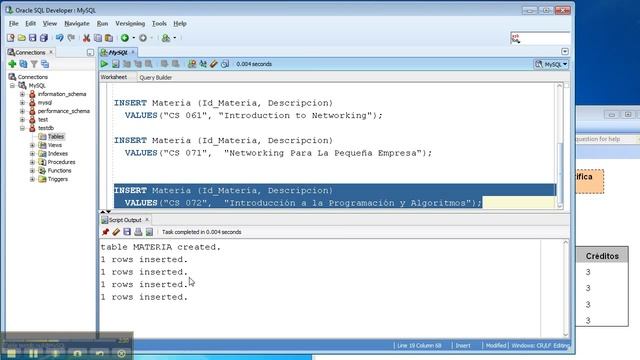Click the Autotrace icon
640x360 pixels.
point(138,64)
